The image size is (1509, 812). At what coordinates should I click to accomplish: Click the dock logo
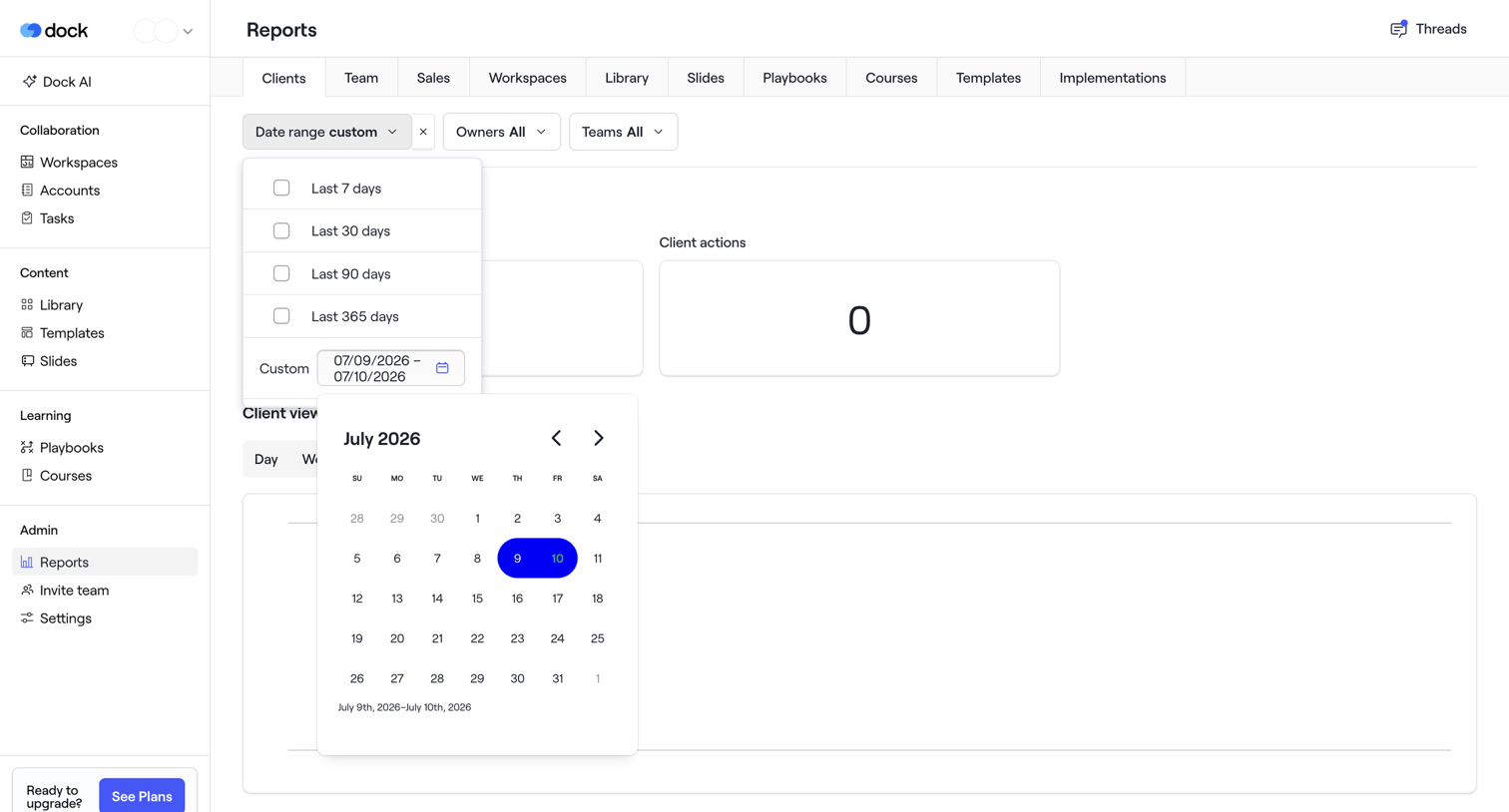[x=54, y=31]
